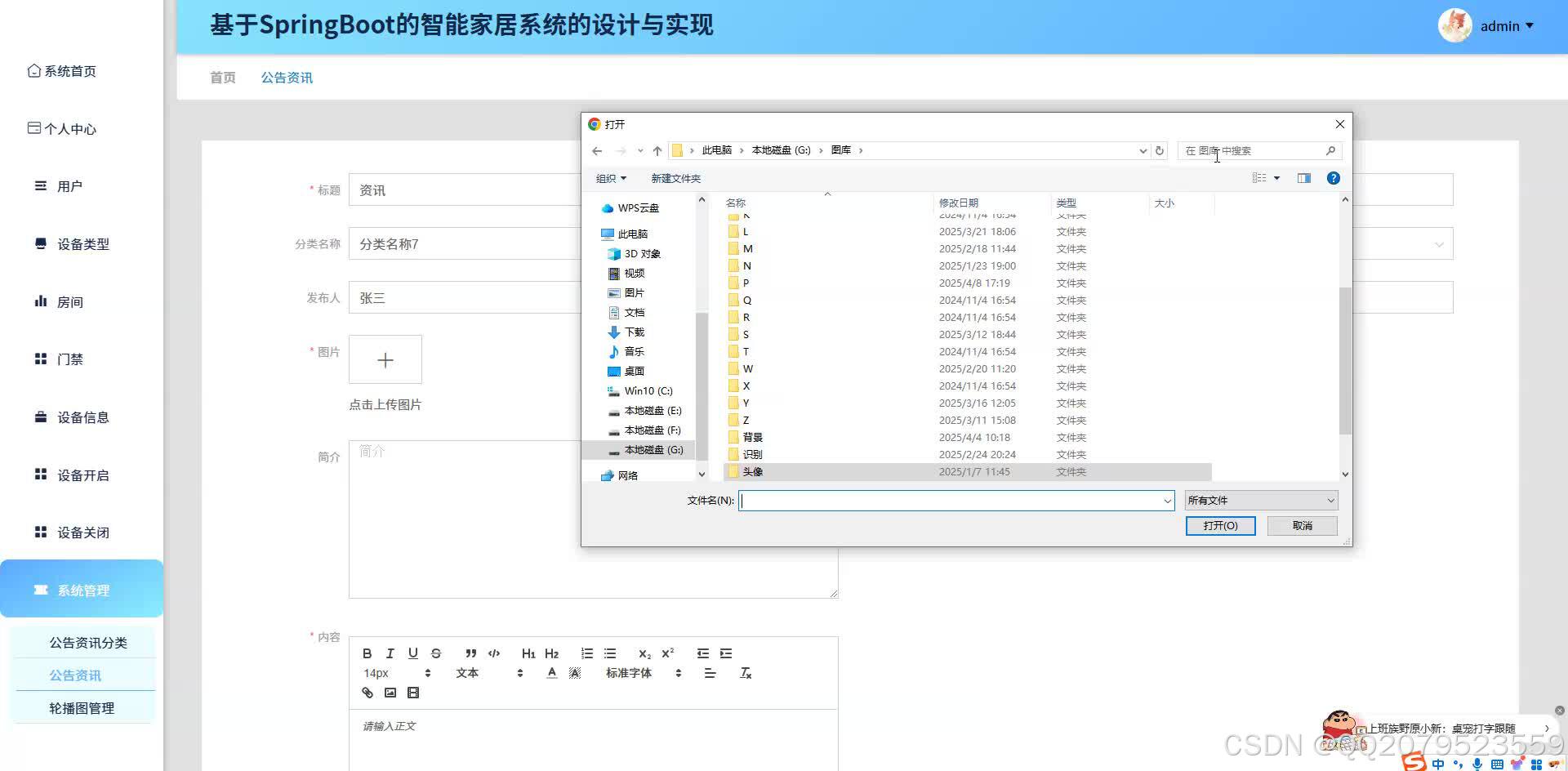
Task: Toggle the unordered list formatting
Action: point(610,653)
